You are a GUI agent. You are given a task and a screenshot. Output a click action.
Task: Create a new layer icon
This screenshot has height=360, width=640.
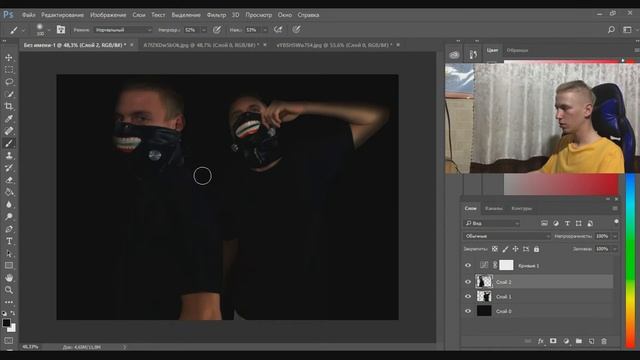pos(591,341)
